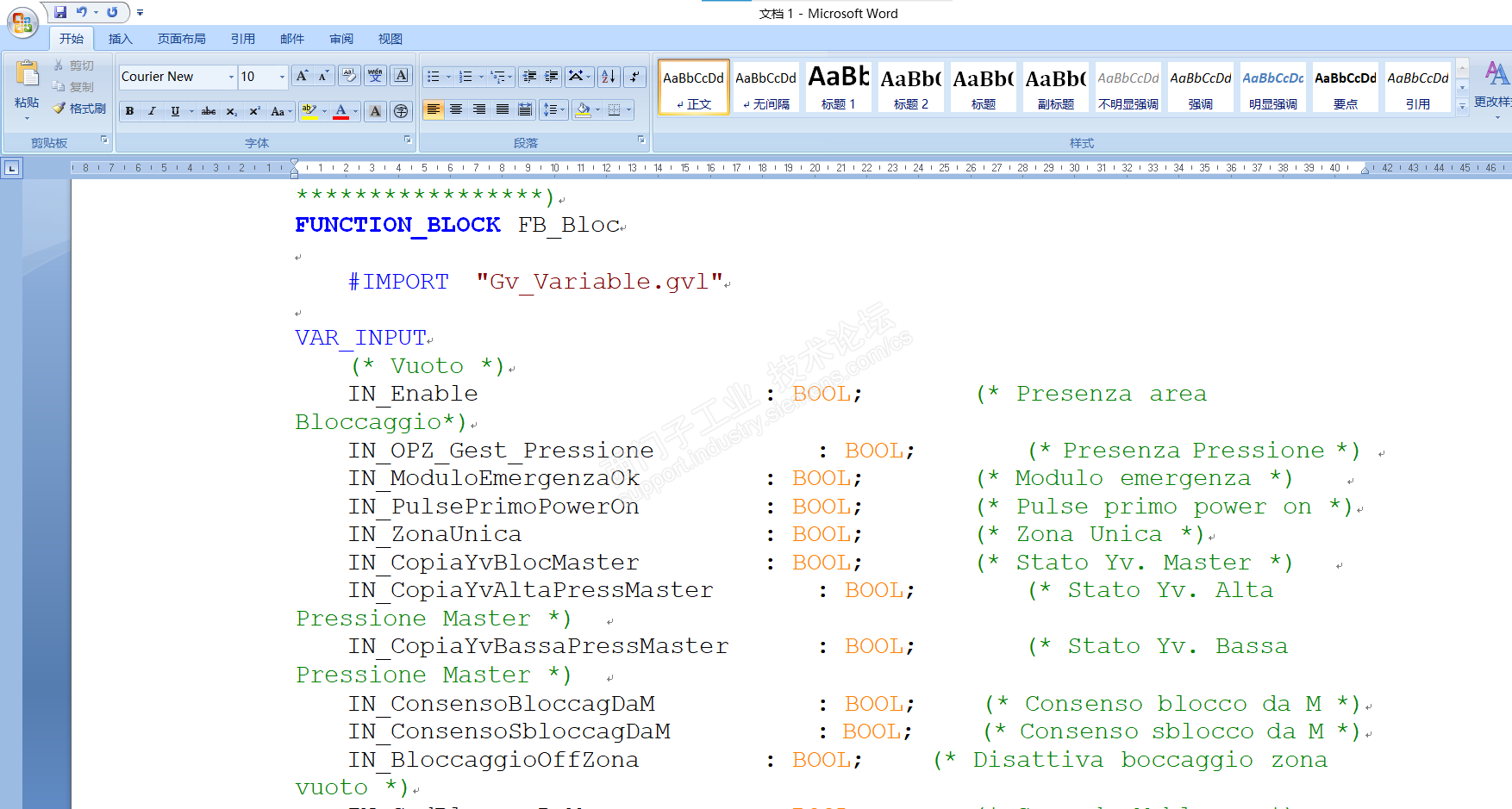Apply the 正文 (Normal) style
Viewport: 1512px width, 809px height.
pyautogui.click(x=693, y=86)
